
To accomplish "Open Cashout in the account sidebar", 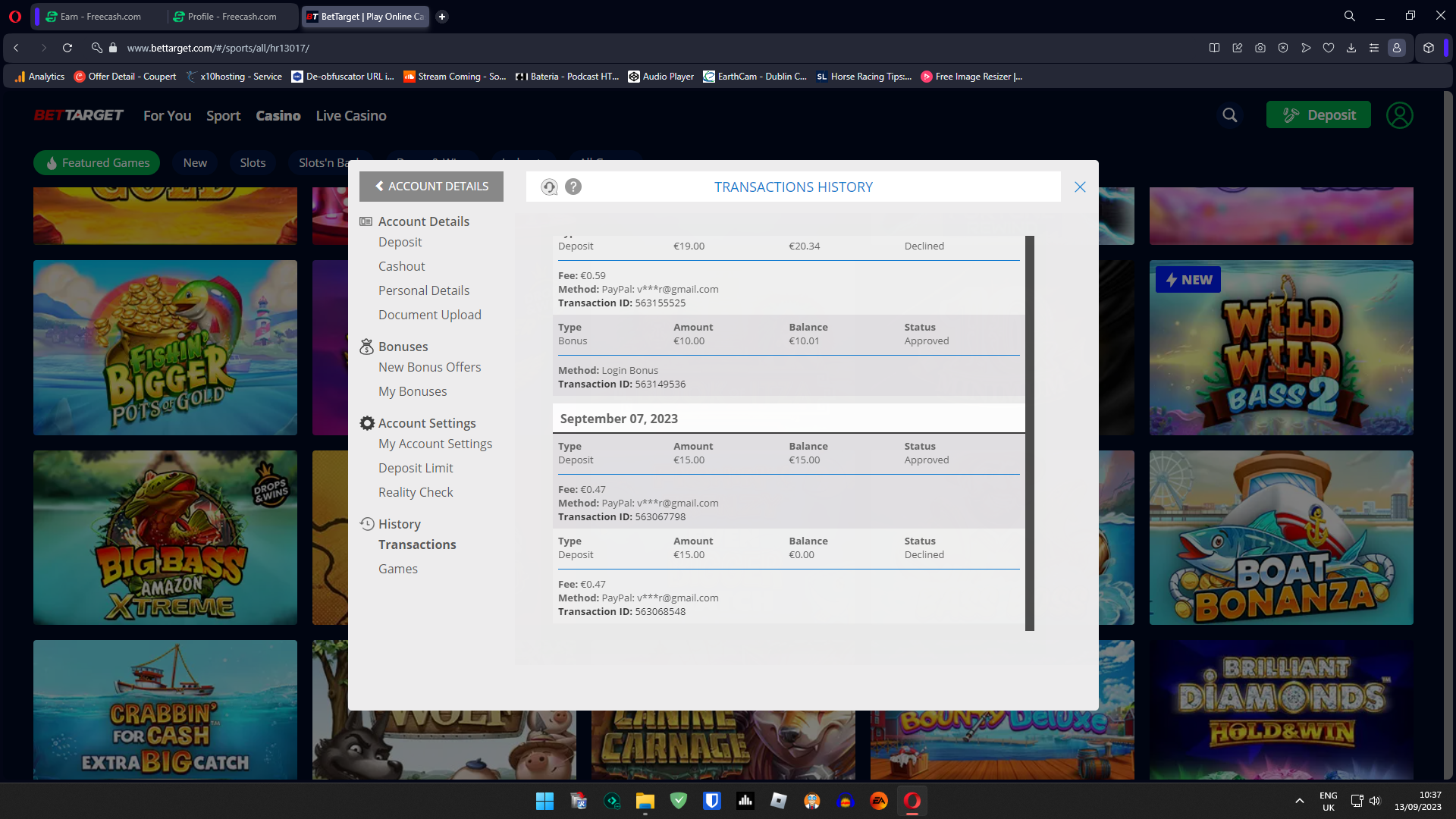I will click(x=401, y=266).
